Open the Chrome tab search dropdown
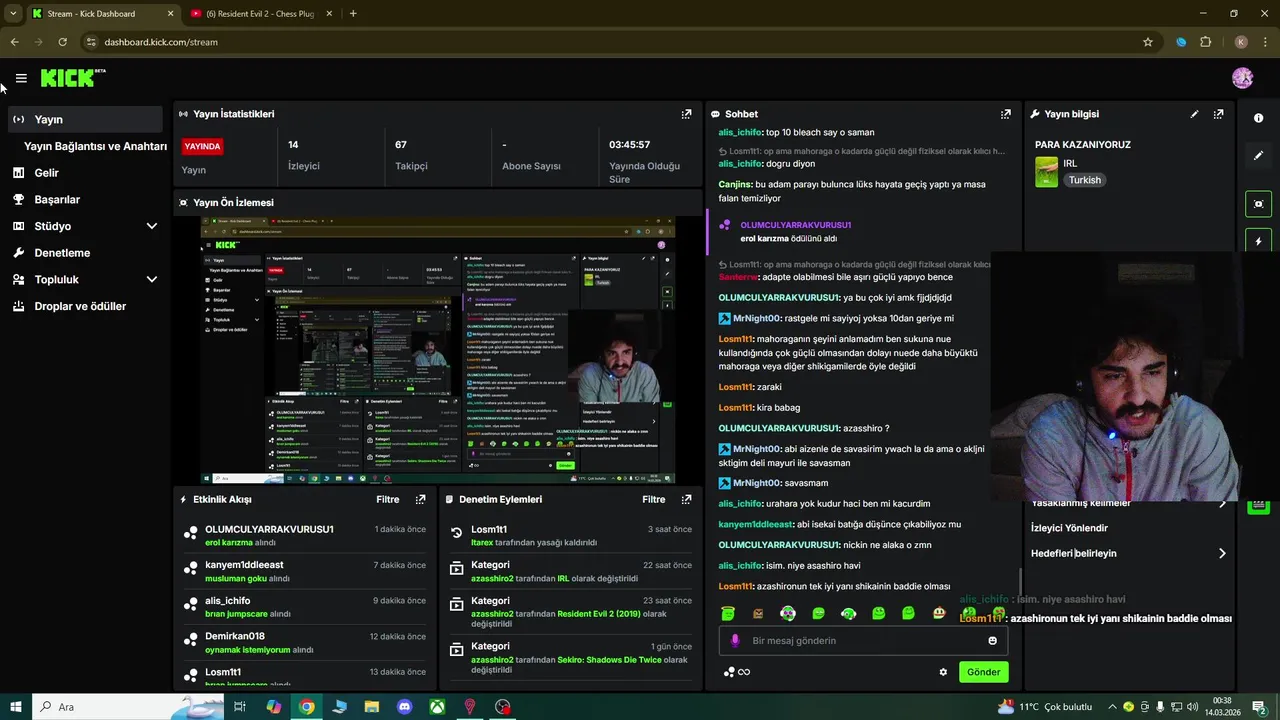Image resolution: width=1280 pixels, height=720 pixels. [13, 13]
